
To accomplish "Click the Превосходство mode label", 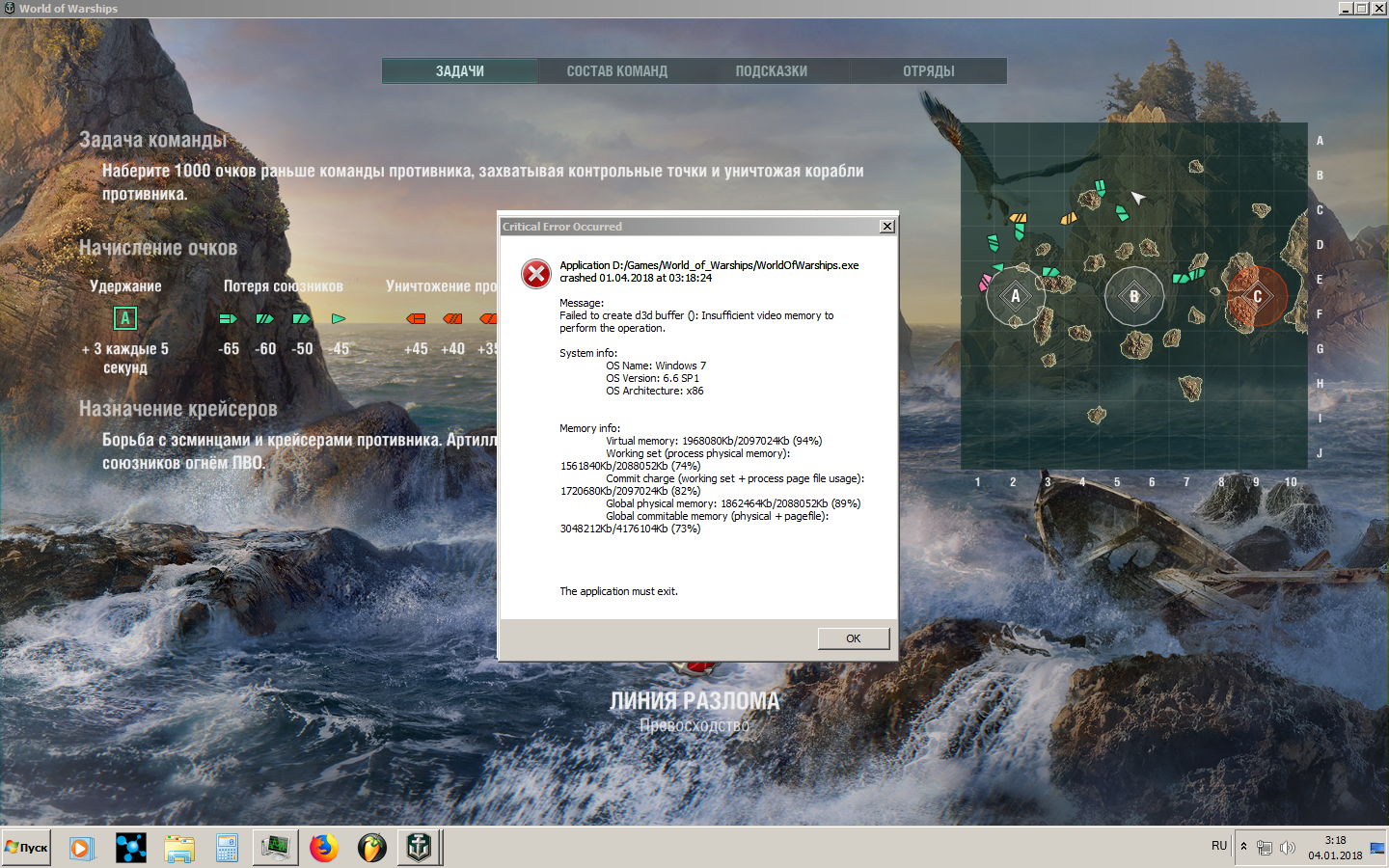I will [694, 725].
